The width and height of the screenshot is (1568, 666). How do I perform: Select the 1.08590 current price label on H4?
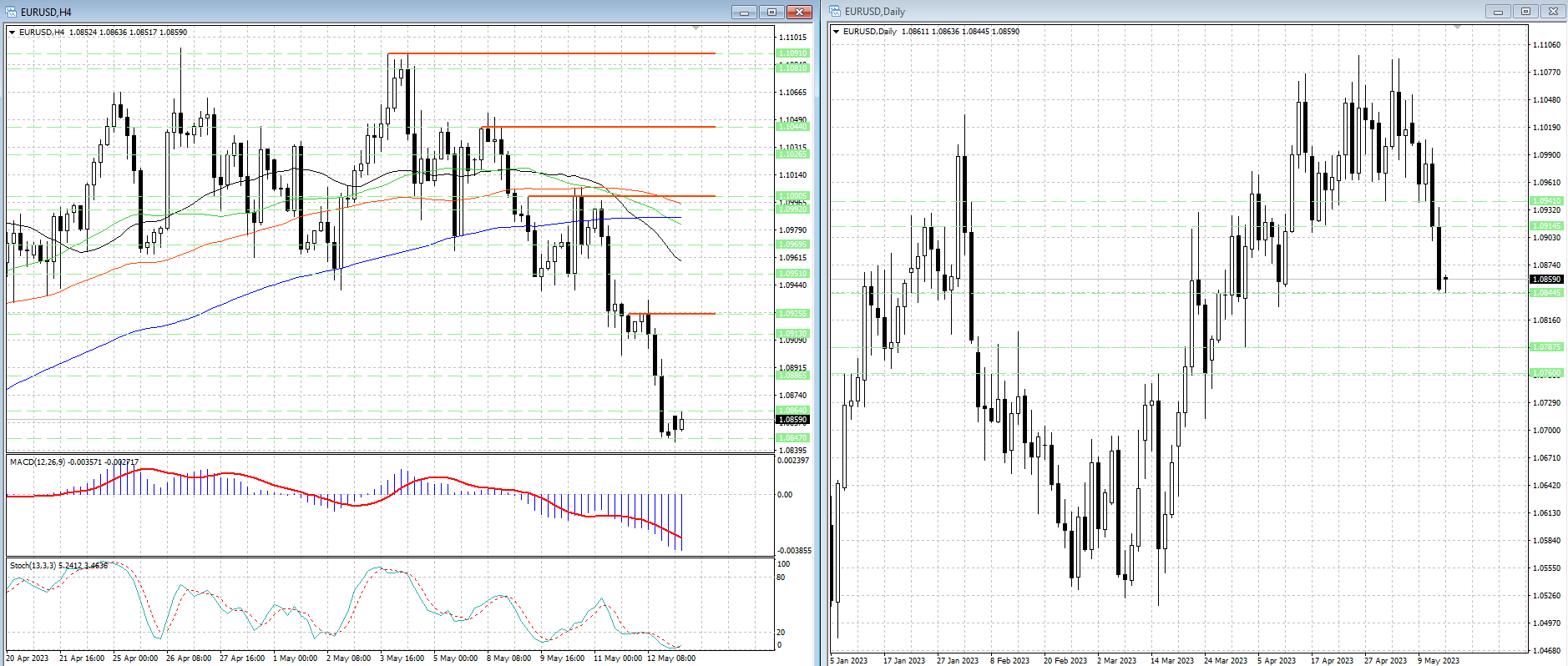coord(792,420)
